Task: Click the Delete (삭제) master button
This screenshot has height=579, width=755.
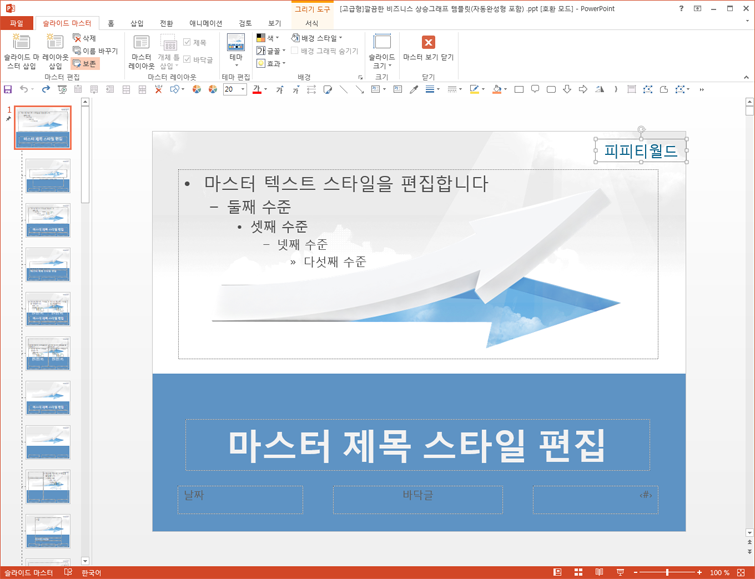Action: [84, 38]
